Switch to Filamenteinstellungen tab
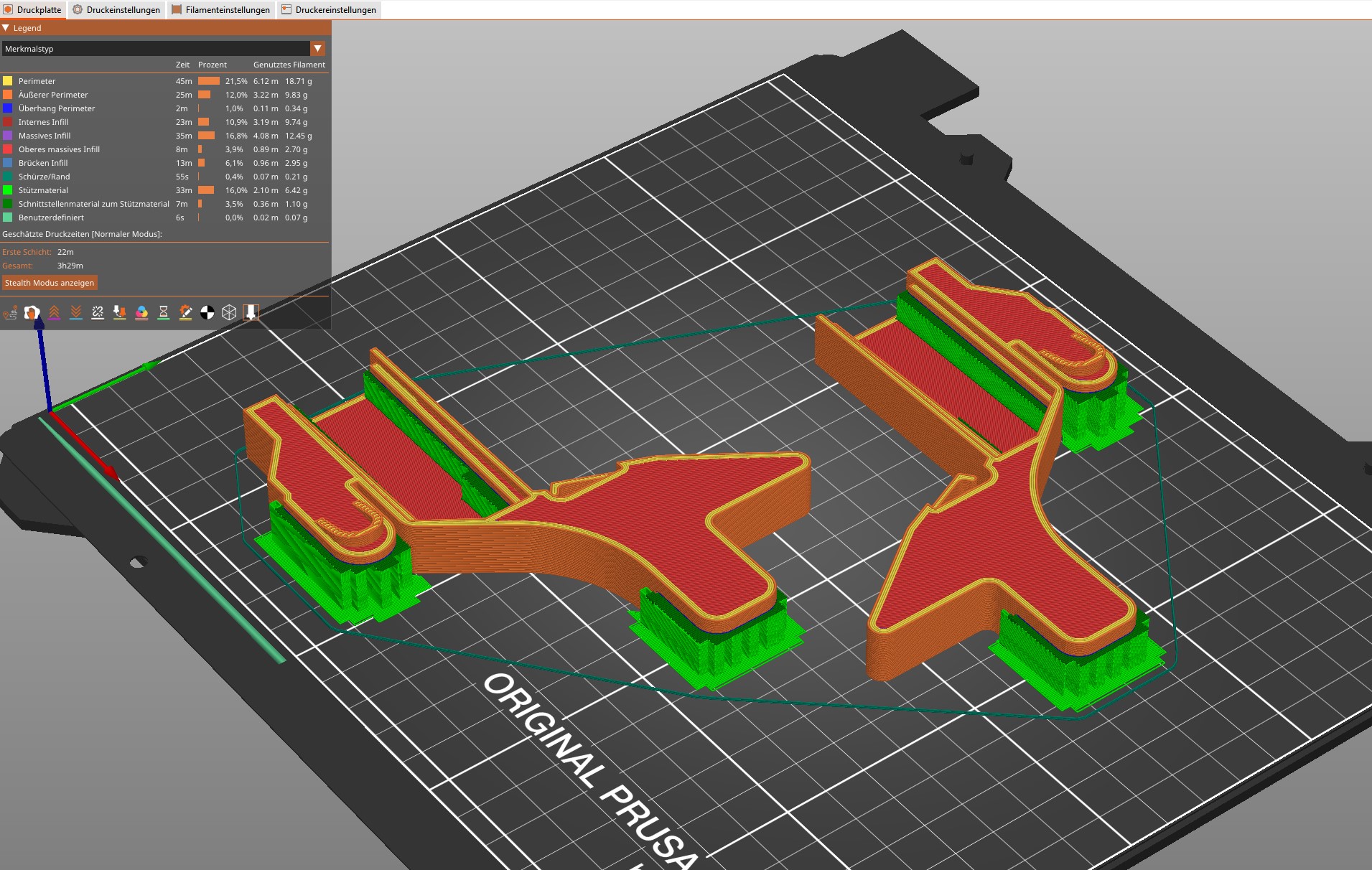Viewport: 1372px width, 870px height. pyautogui.click(x=221, y=10)
